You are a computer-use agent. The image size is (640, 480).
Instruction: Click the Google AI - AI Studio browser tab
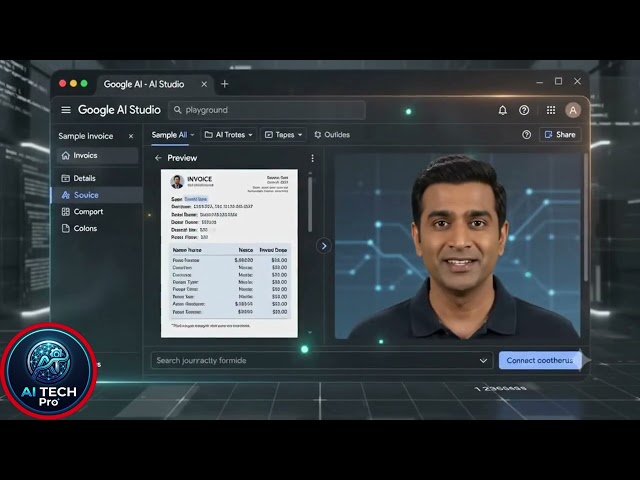(155, 84)
